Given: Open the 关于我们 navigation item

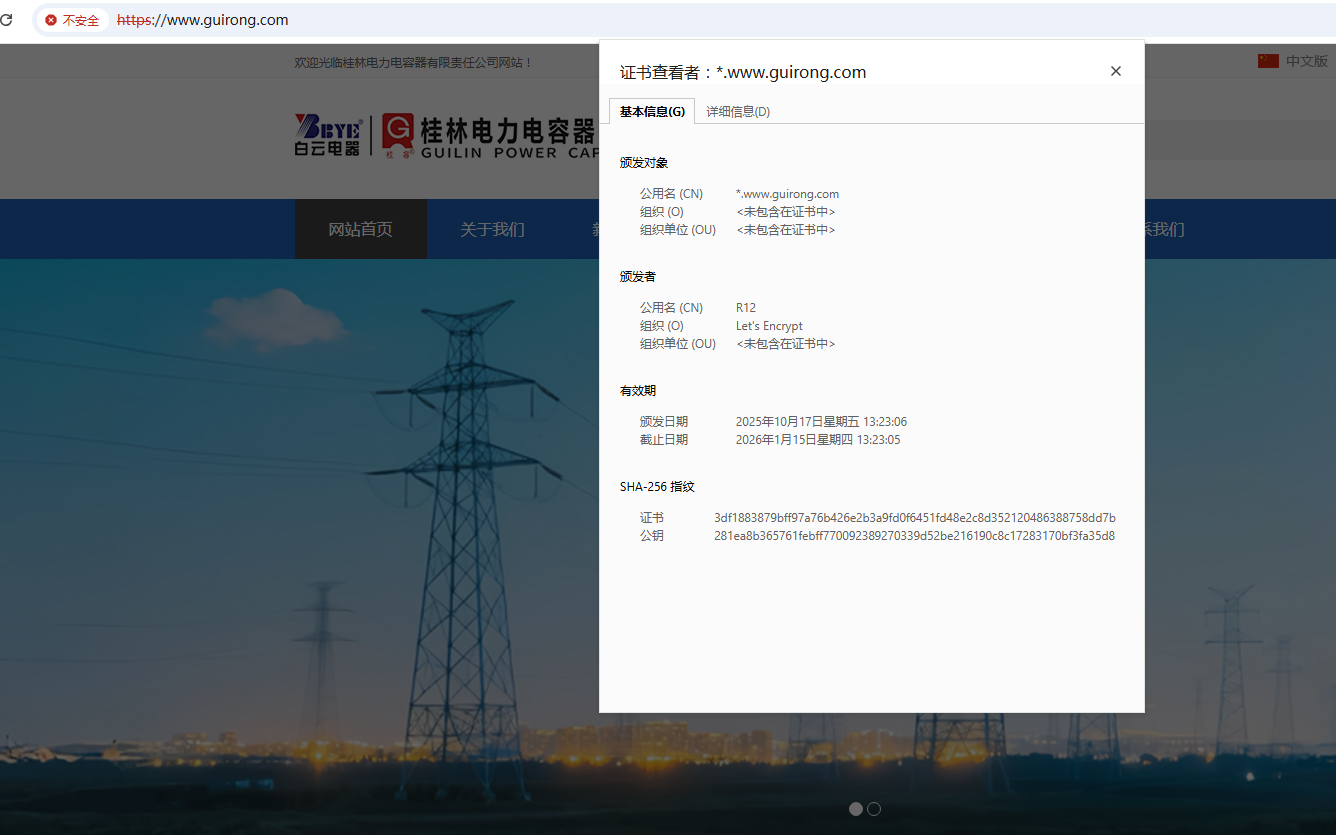Looking at the screenshot, I should pyautogui.click(x=492, y=229).
